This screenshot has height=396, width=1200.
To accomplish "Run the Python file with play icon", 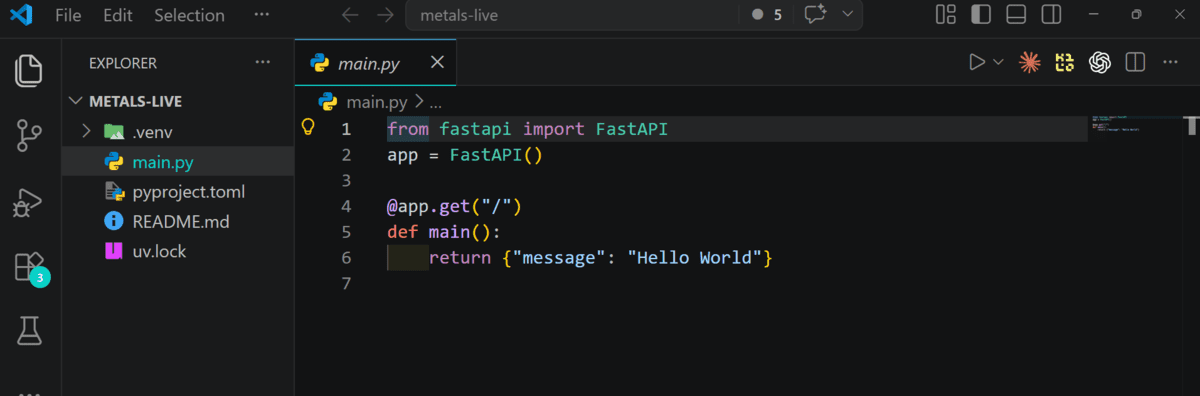I will pos(977,63).
